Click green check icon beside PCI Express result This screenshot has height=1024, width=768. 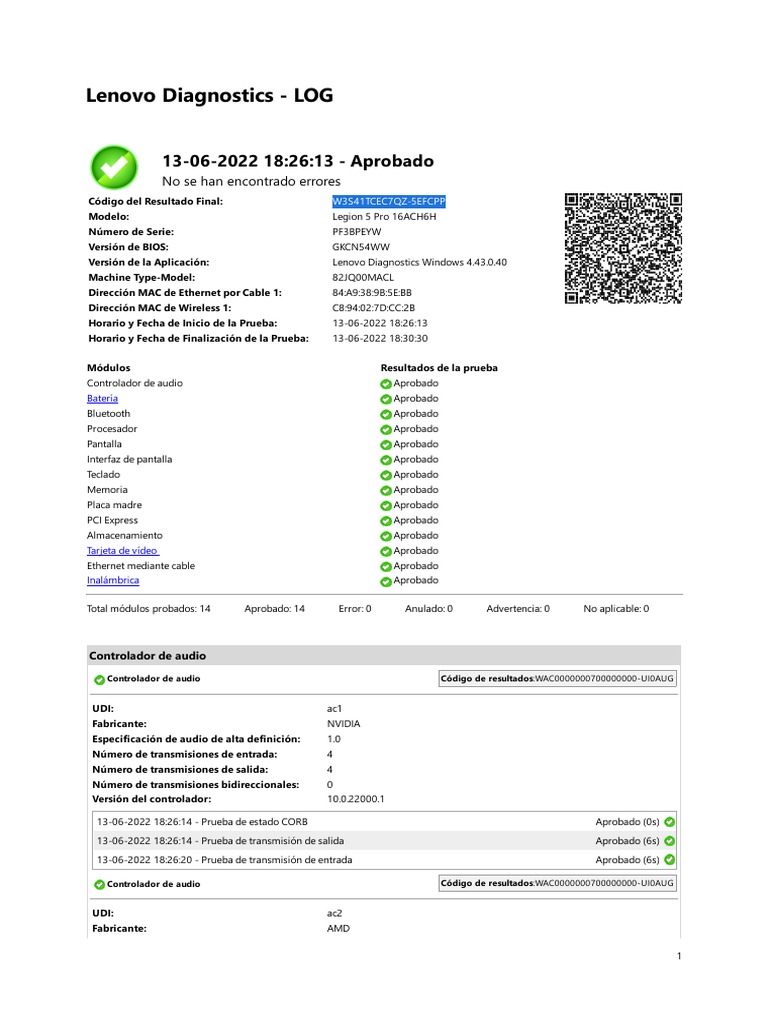(386, 520)
